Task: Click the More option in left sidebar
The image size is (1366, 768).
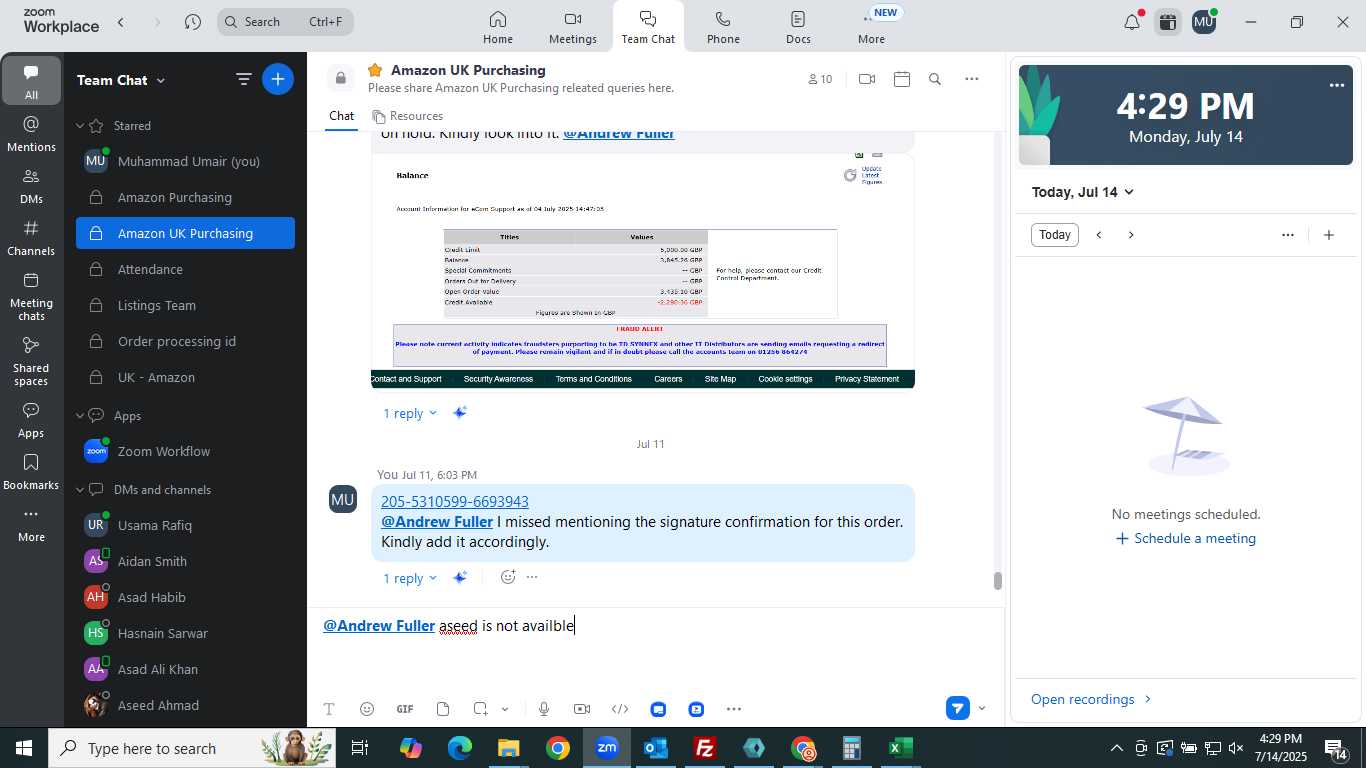Action: click(31, 524)
